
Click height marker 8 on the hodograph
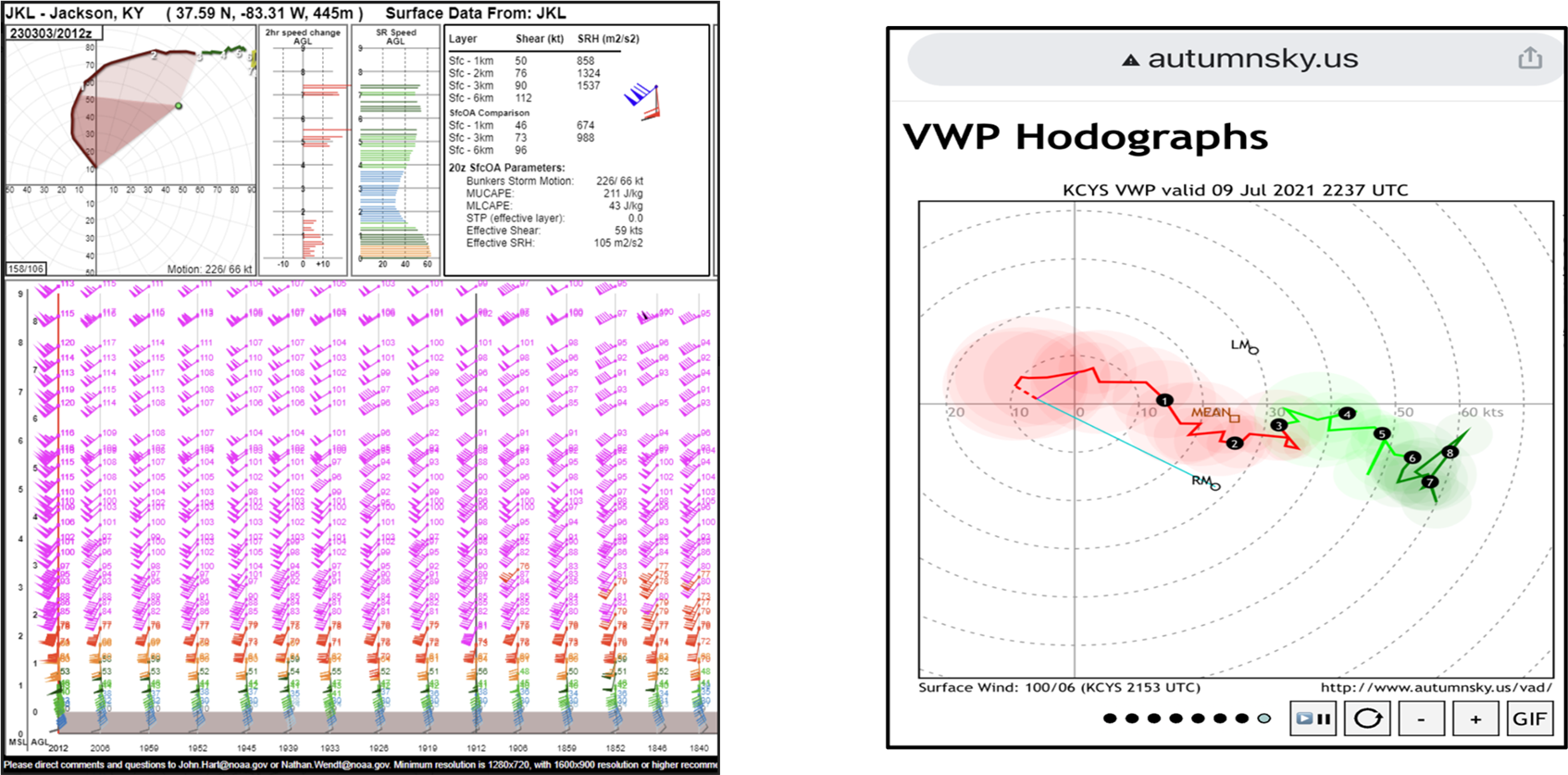point(1450,452)
